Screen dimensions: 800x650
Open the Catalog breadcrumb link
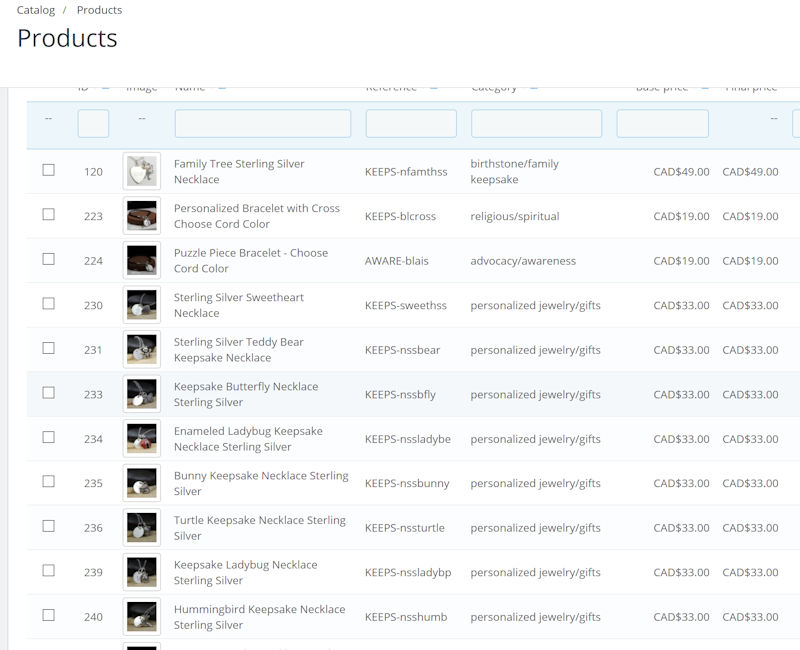36,10
